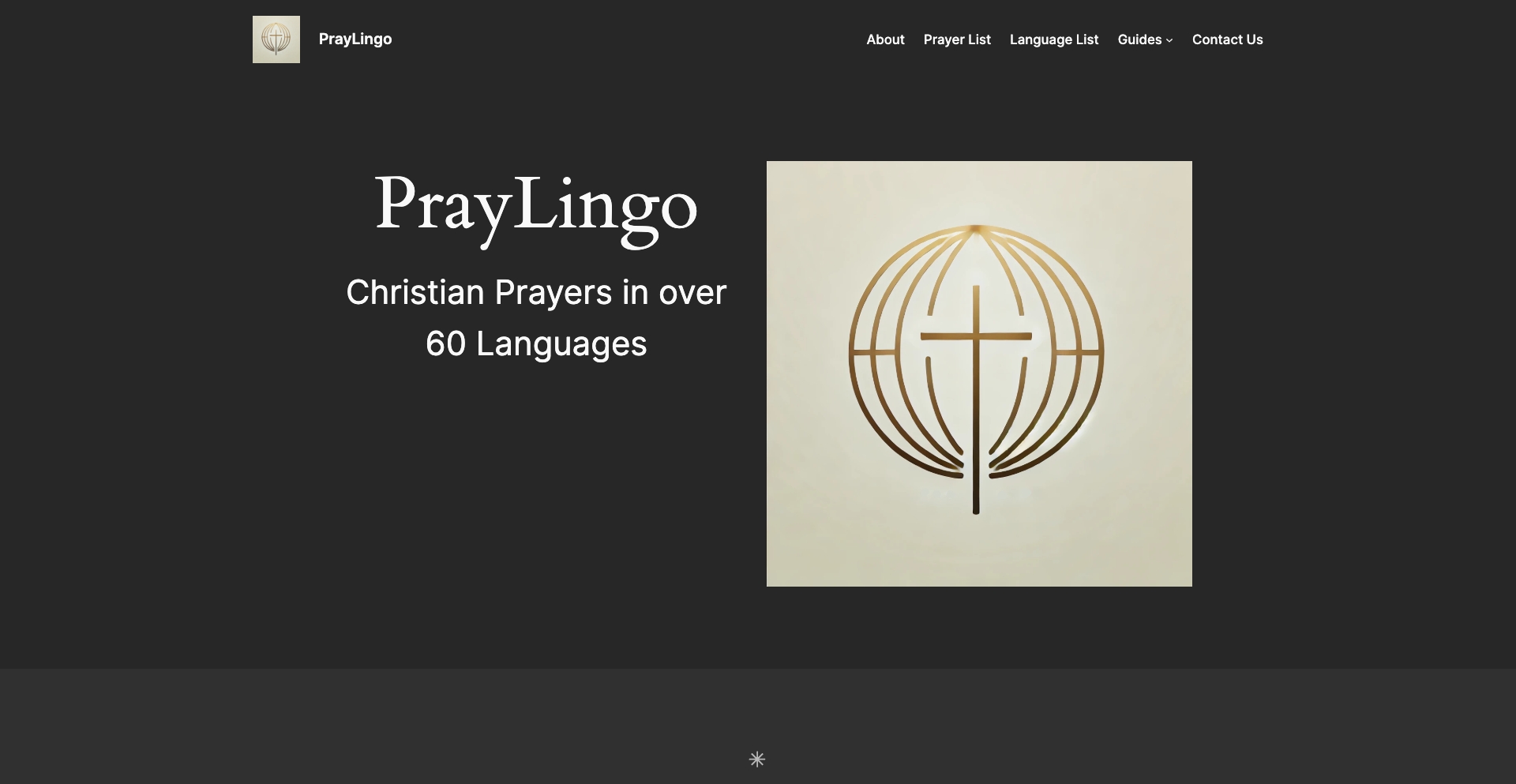Open the Language List page

tap(1054, 39)
